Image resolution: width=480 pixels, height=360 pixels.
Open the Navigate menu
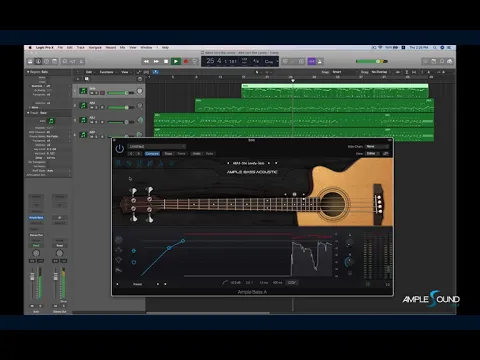click(95, 48)
